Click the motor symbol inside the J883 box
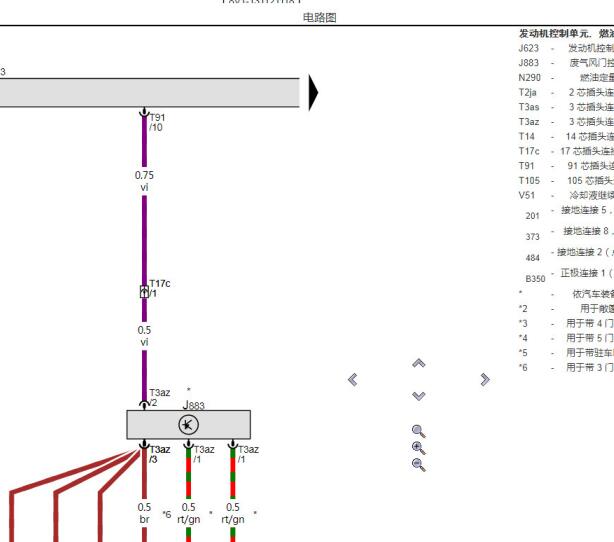This screenshot has width=614, height=542. [x=188, y=425]
